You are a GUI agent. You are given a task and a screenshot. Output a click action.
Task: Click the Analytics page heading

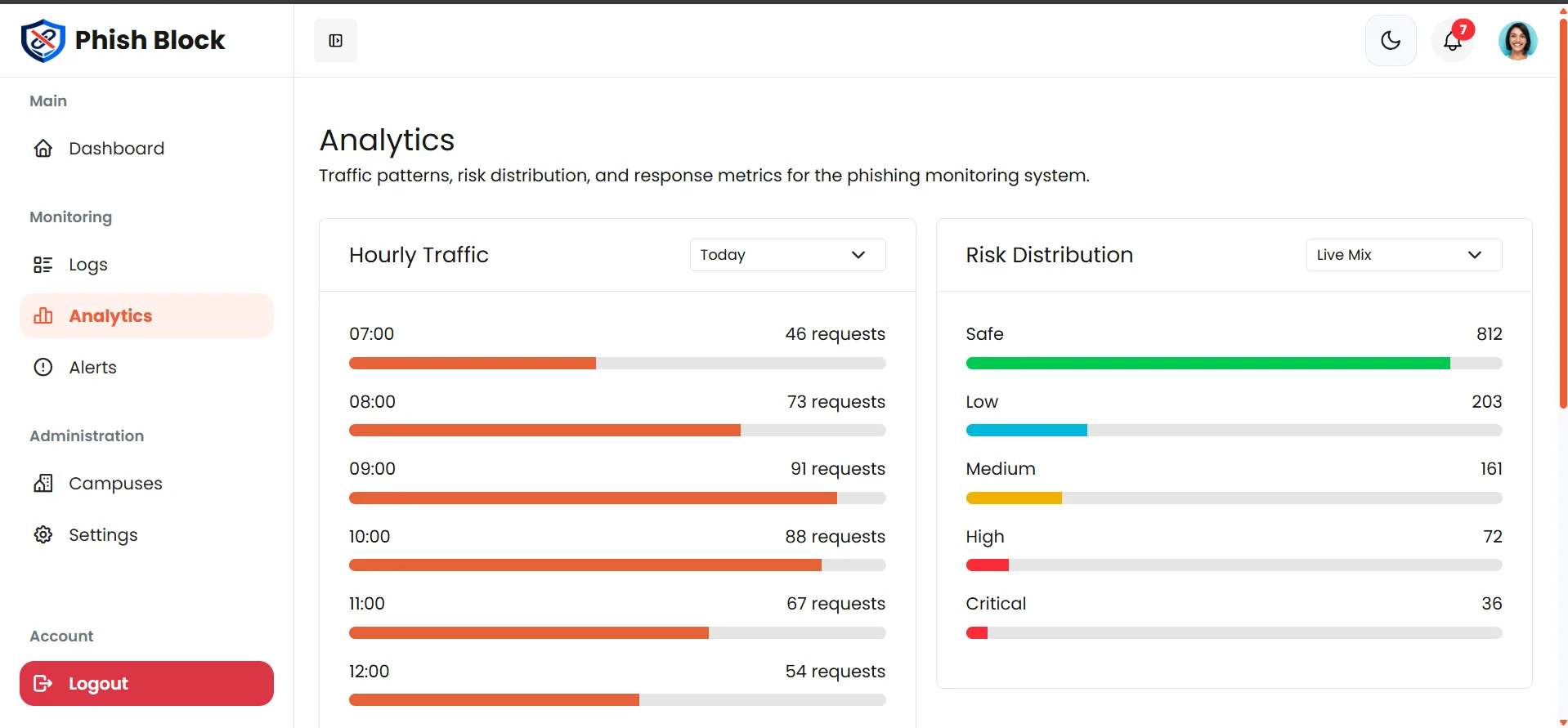[387, 141]
